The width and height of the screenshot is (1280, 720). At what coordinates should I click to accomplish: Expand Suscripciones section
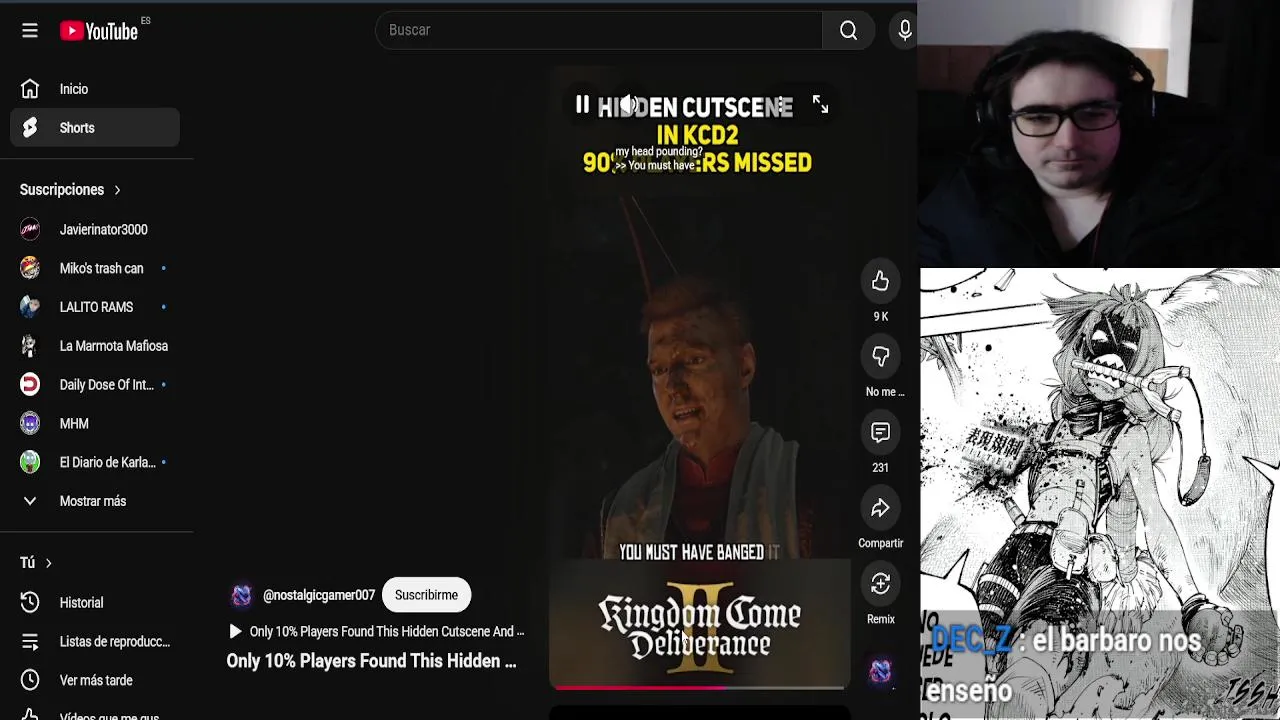coord(70,189)
